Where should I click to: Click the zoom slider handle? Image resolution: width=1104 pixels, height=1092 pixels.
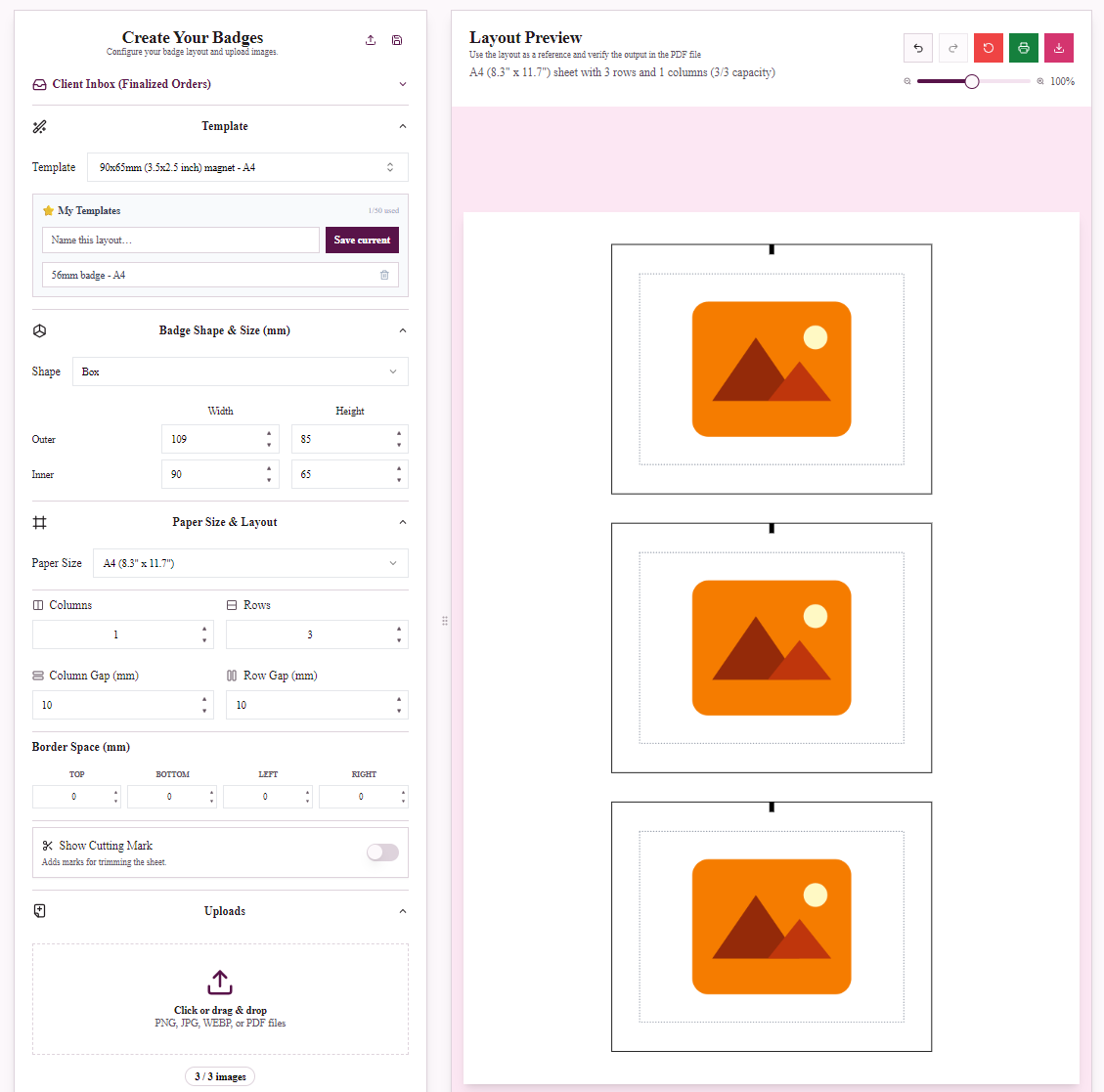(972, 81)
